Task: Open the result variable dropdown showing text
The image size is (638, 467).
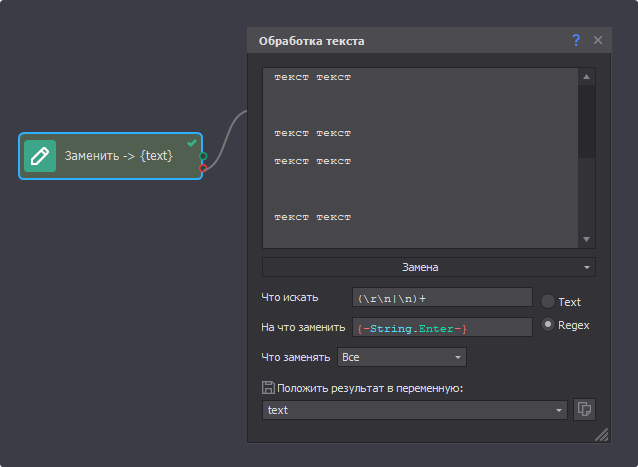Action: click(415, 410)
